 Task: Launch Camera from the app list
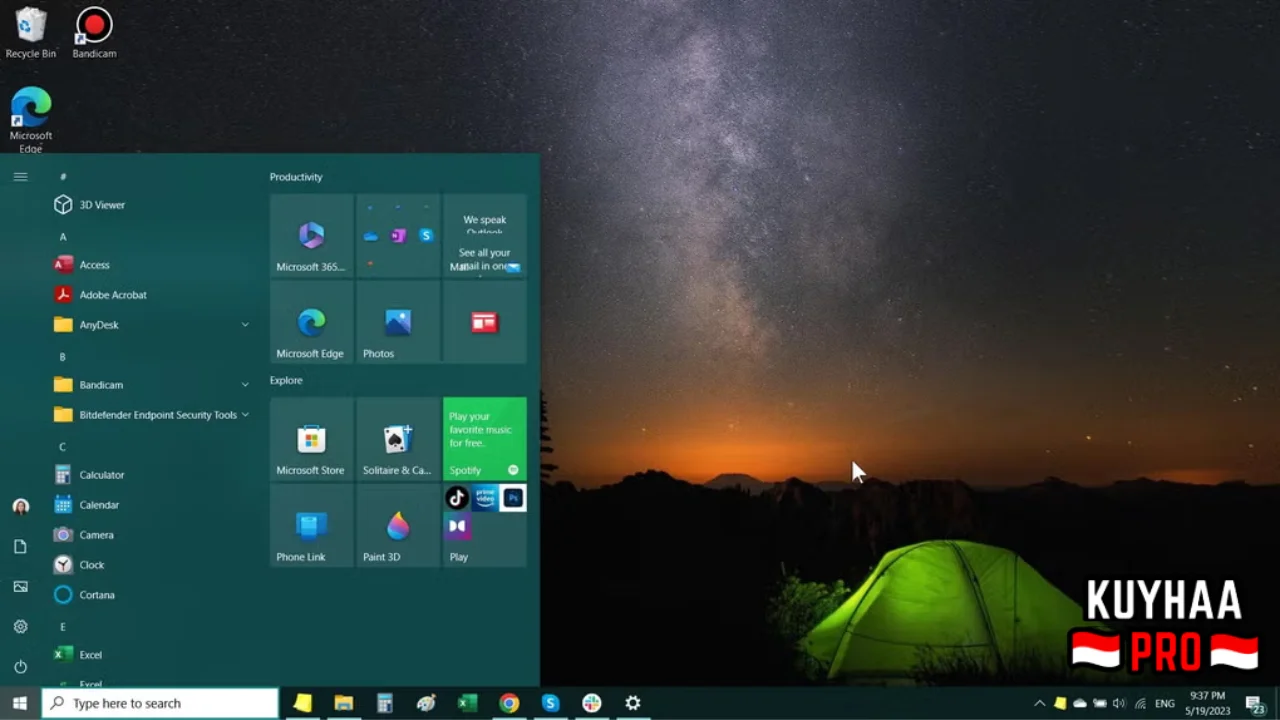pos(150,535)
